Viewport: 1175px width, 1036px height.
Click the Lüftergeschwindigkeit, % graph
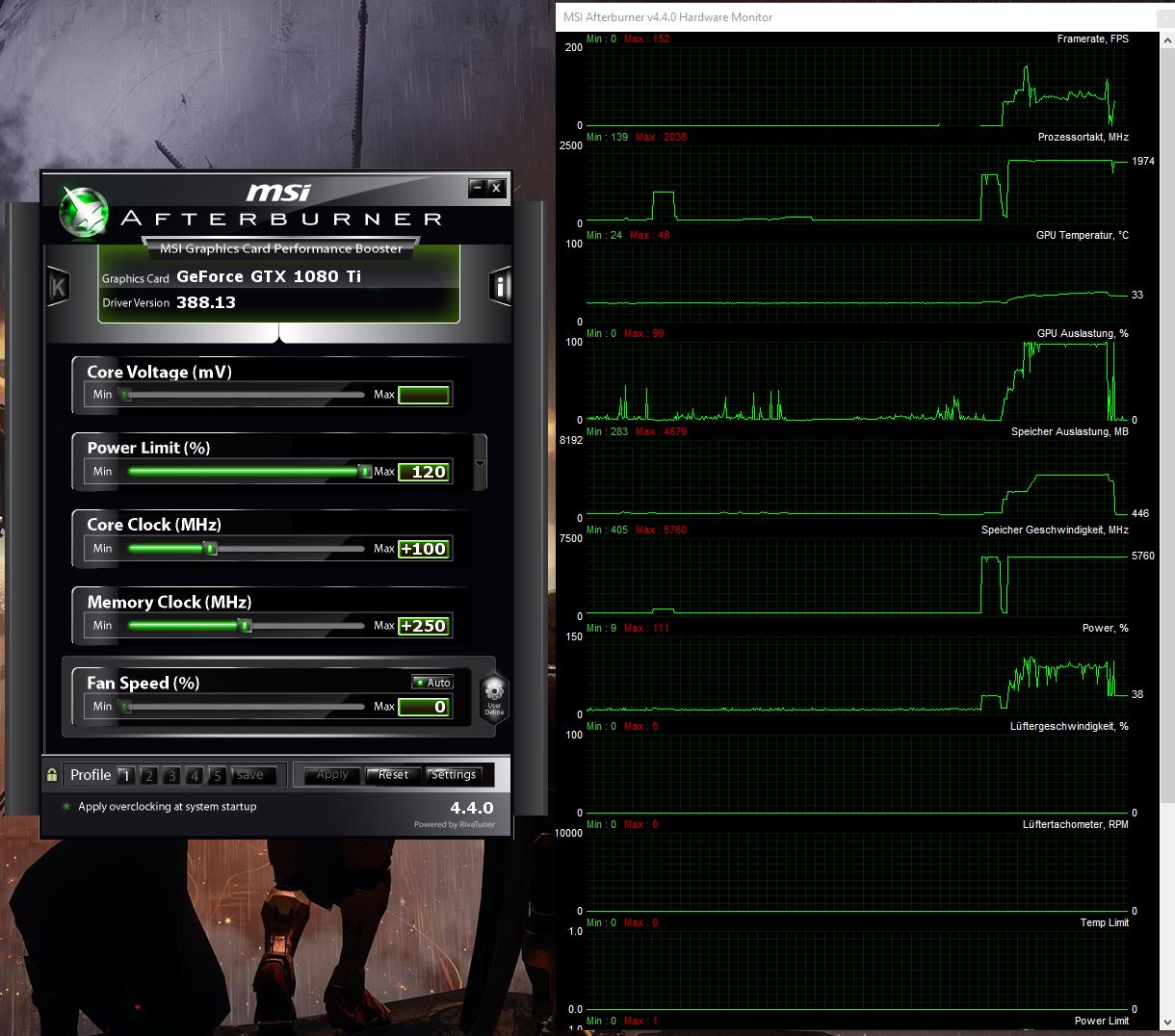pyautogui.click(x=856, y=773)
